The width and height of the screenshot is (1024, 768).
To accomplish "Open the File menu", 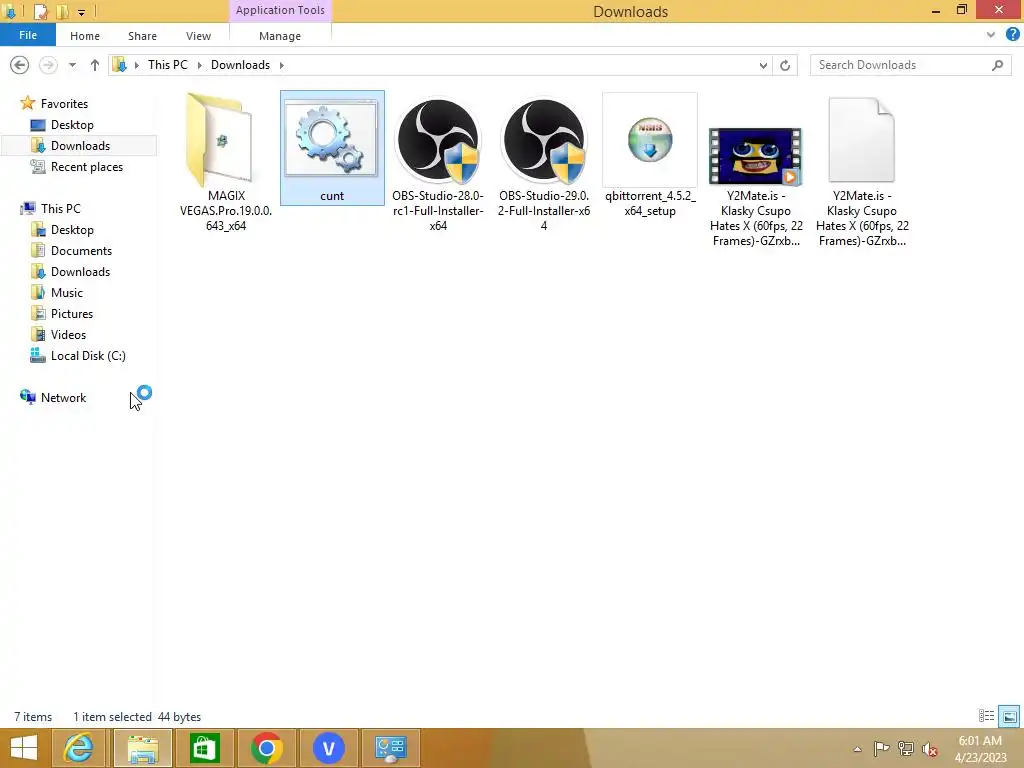I will pyautogui.click(x=27, y=35).
